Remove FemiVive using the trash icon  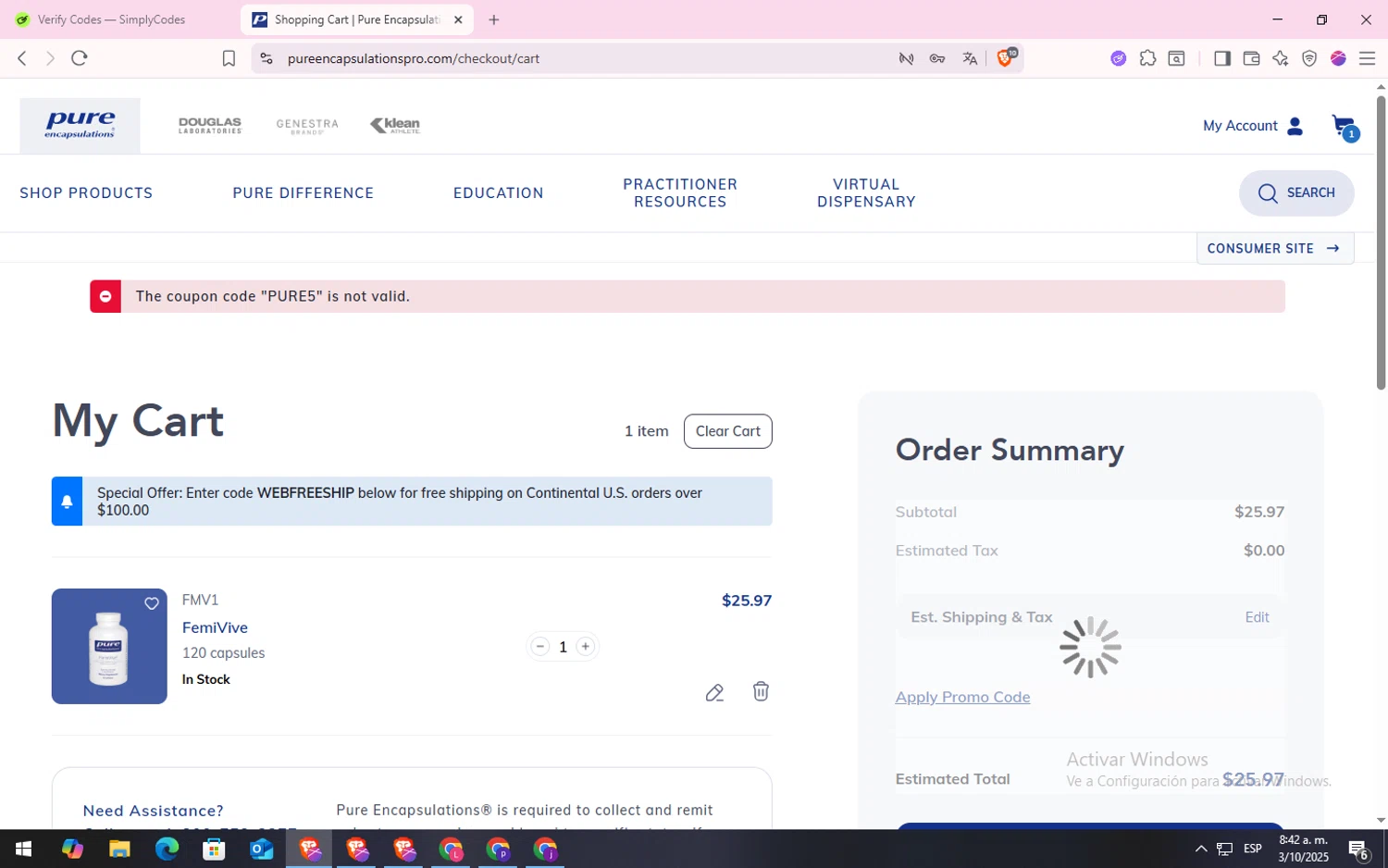[x=761, y=691]
